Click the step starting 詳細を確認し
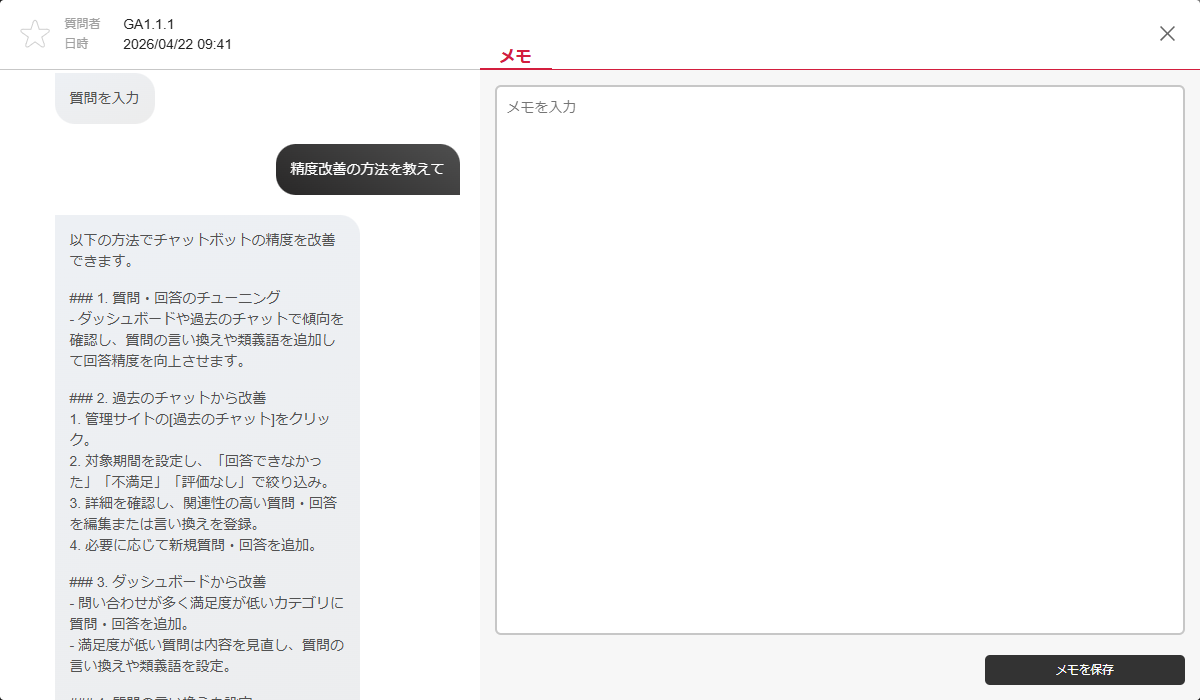This screenshot has width=1200, height=700. 204,503
